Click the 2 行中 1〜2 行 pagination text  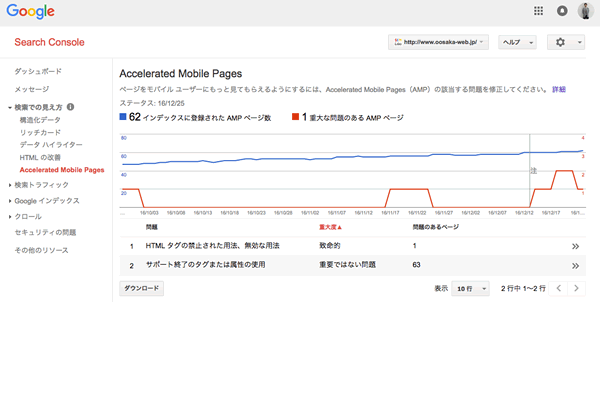coord(523,288)
